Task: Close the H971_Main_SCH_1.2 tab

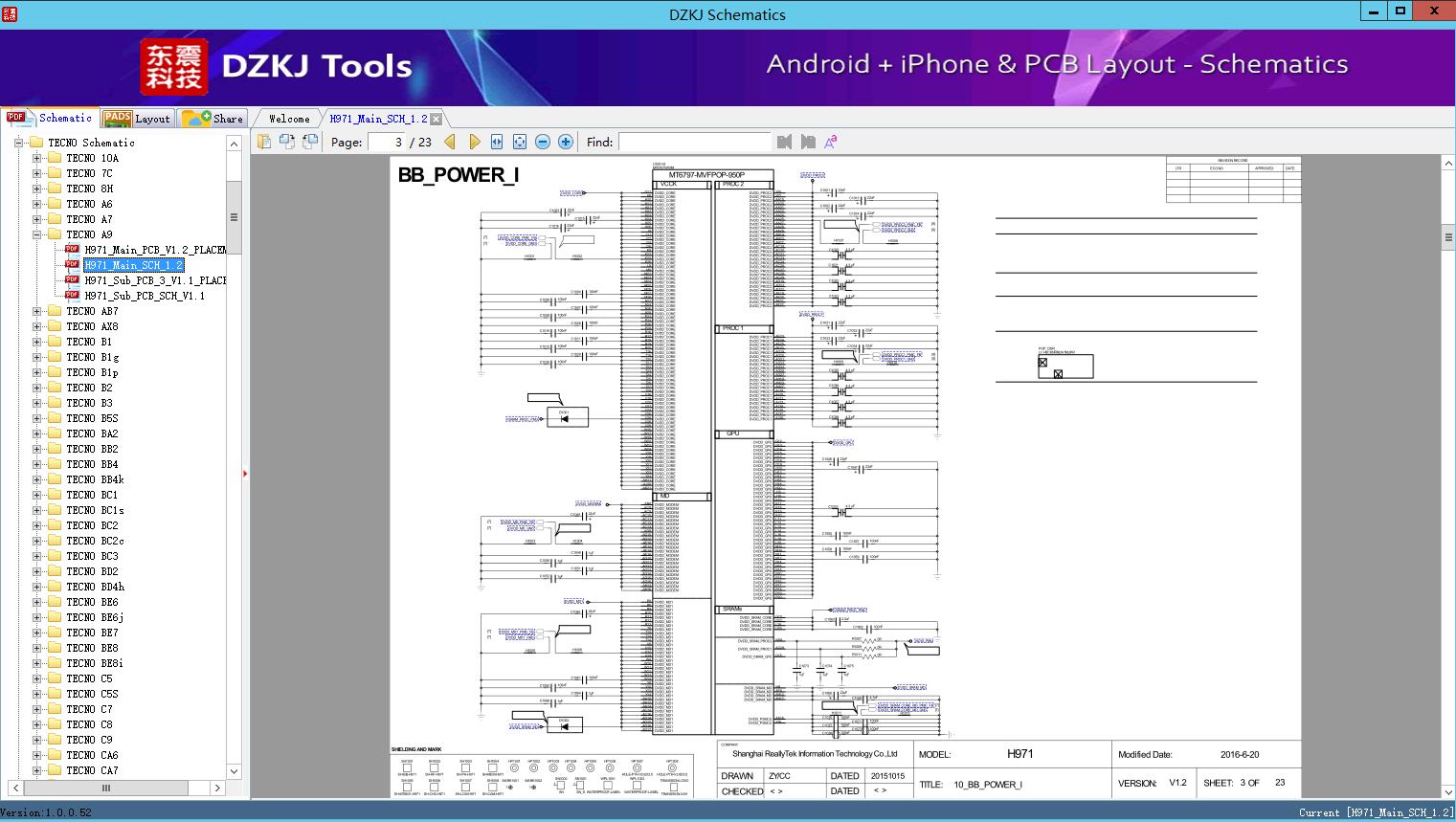Action: pos(437,119)
